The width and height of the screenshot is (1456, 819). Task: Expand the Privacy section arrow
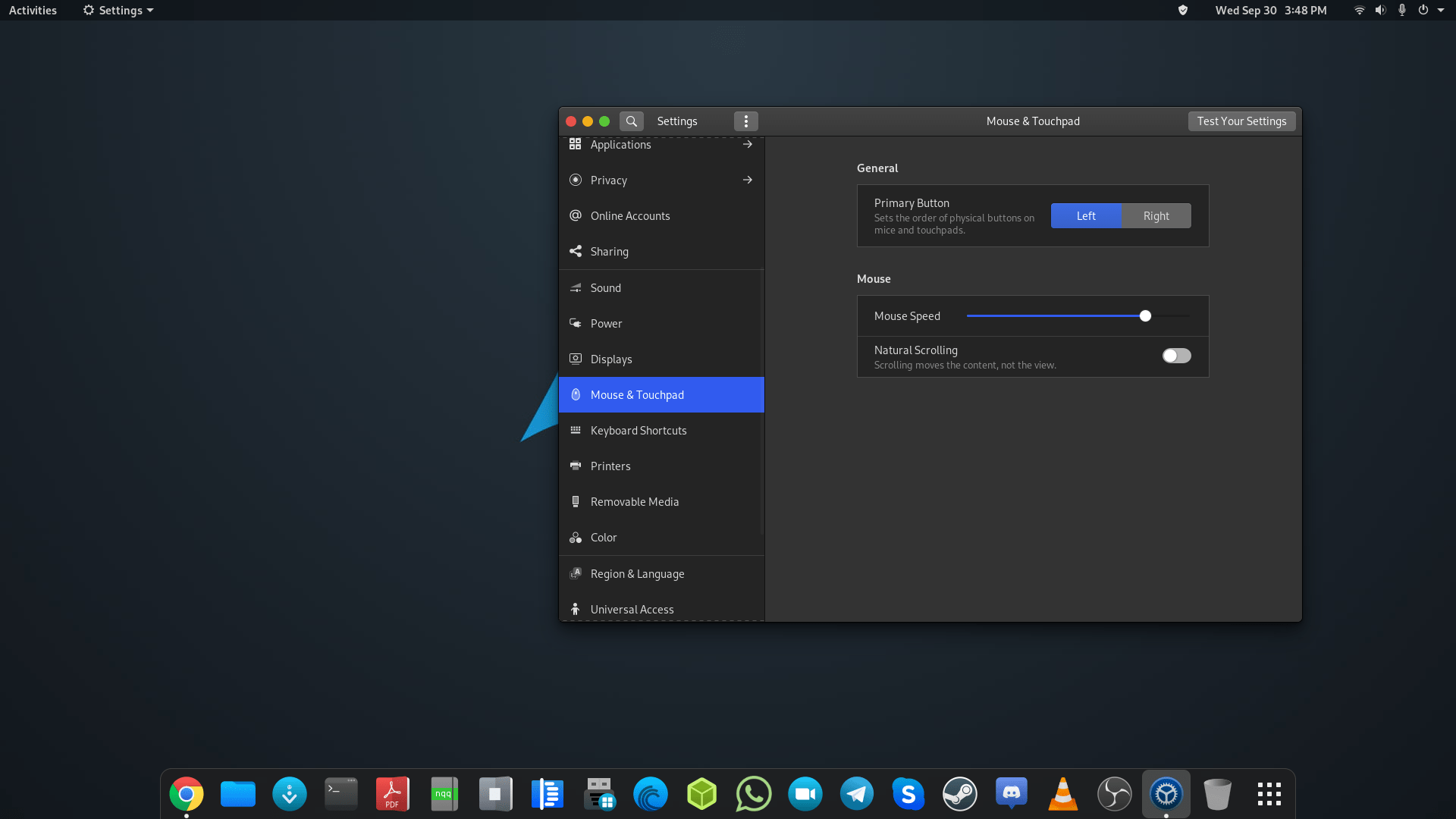747,180
